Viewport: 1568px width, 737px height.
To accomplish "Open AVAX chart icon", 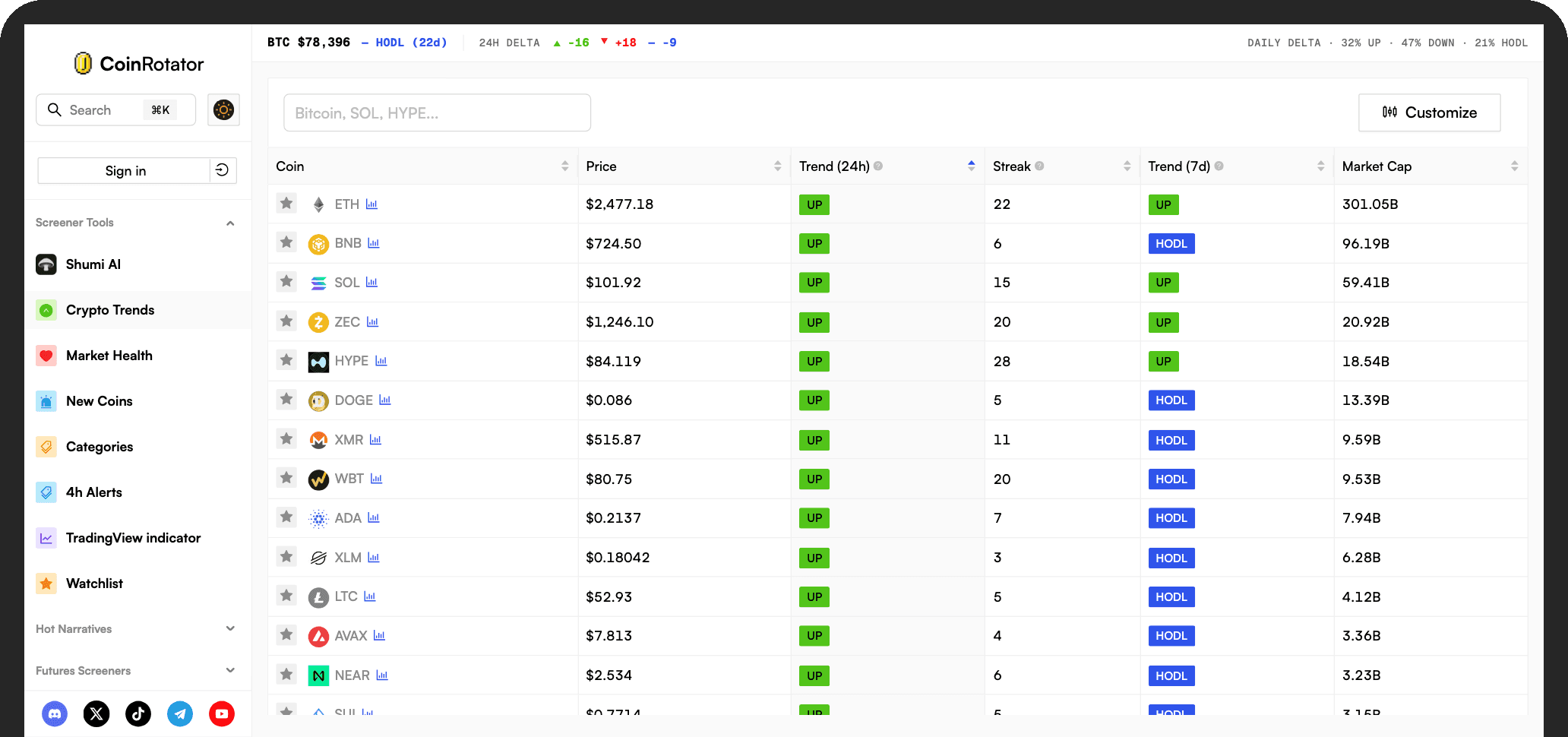I will click(x=379, y=636).
